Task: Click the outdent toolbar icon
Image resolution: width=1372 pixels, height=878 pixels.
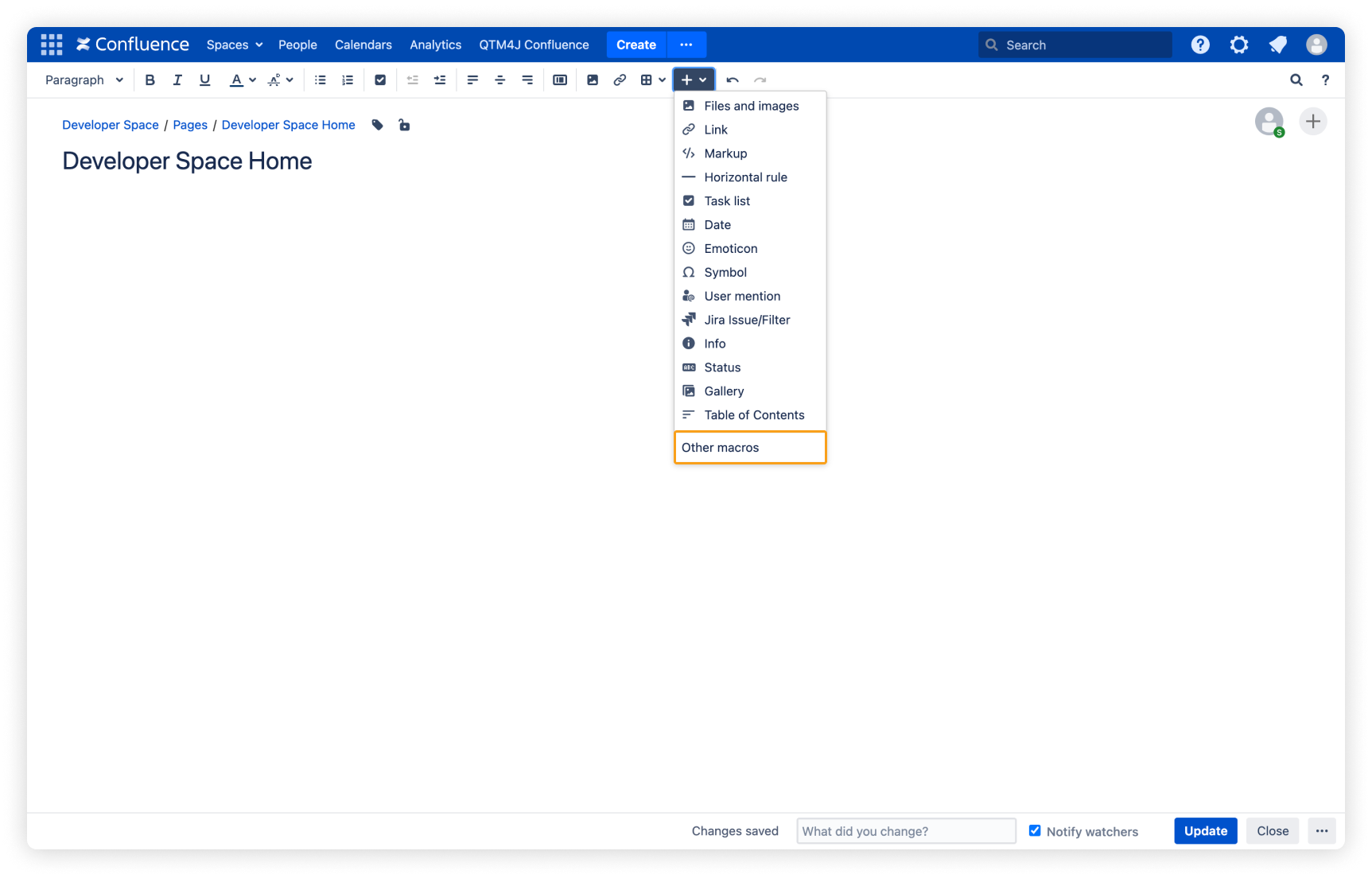Action: pyautogui.click(x=413, y=80)
